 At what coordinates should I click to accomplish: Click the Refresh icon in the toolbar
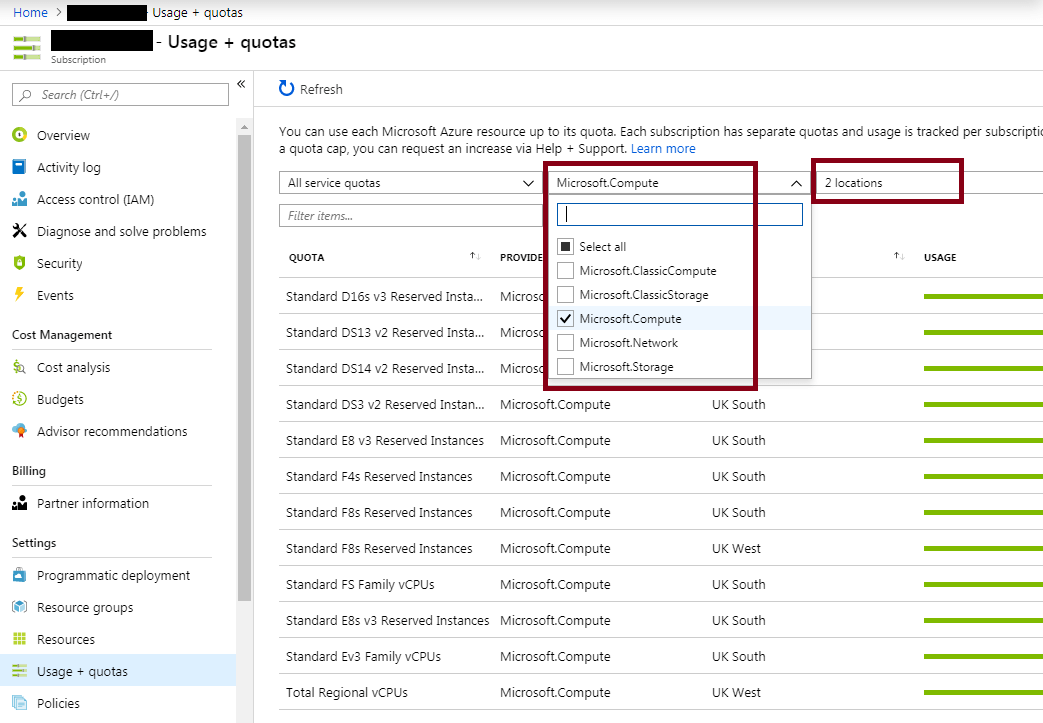click(287, 89)
